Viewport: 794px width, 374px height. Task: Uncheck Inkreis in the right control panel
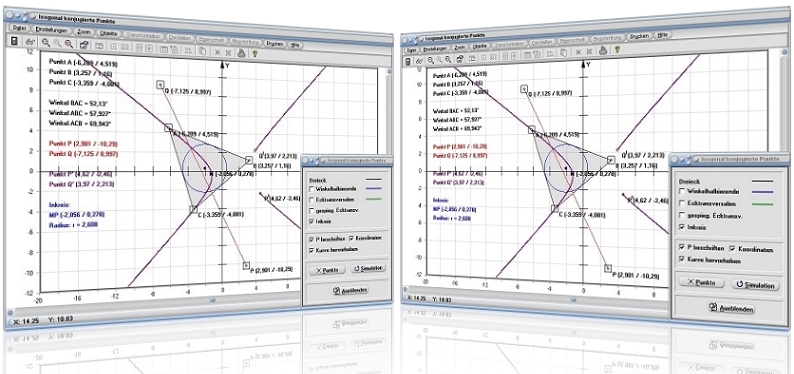tap(682, 227)
